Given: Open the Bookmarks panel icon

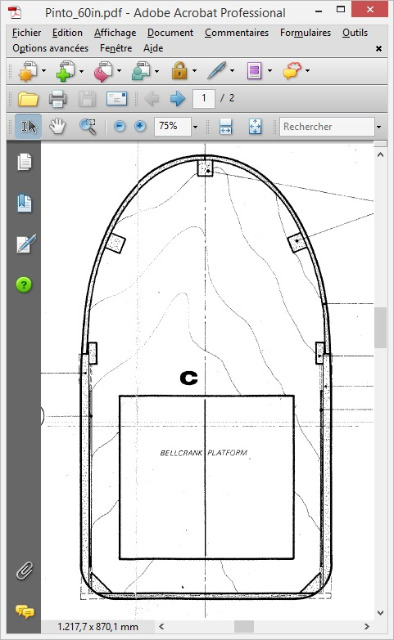Looking at the screenshot, I should [24, 203].
